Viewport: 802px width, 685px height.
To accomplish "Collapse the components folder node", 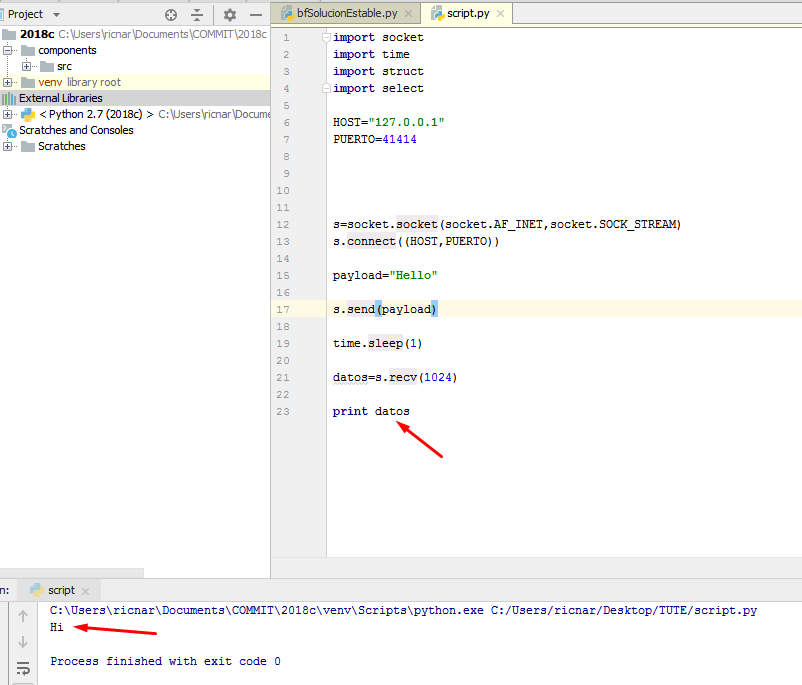I will point(8,50).
